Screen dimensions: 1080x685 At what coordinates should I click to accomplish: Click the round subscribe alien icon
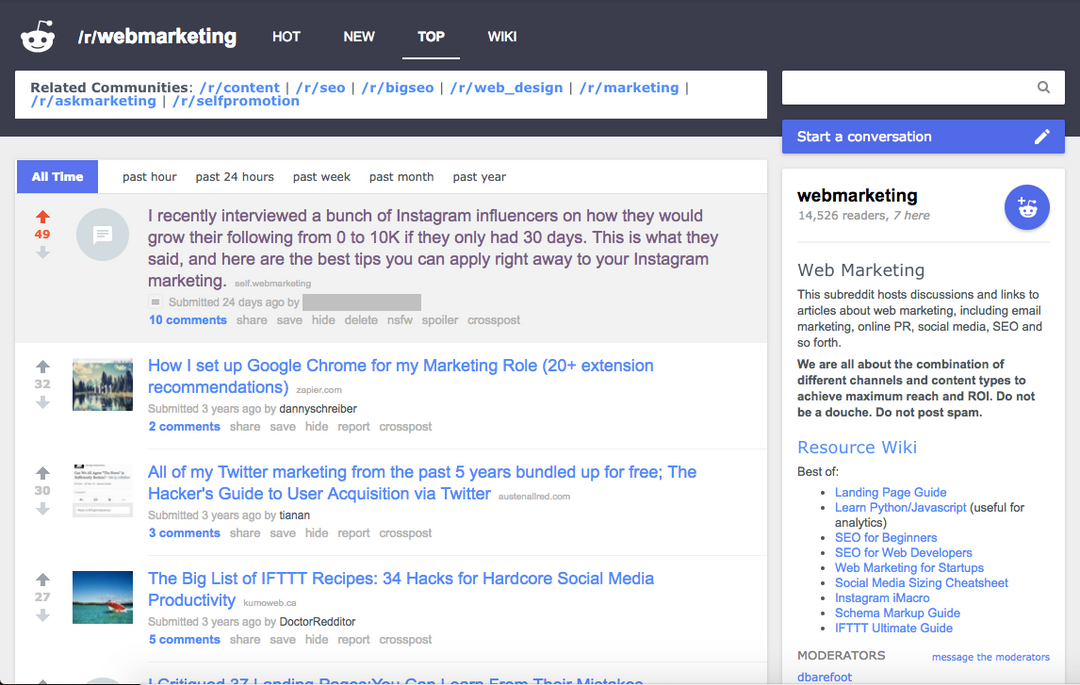pos(1026,207)
